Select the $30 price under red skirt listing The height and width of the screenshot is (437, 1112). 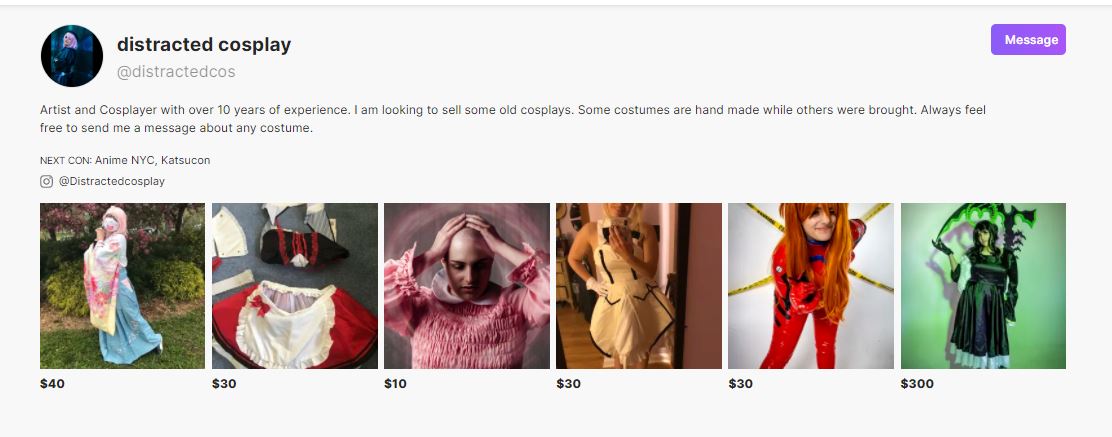click(x=224, y=384)
